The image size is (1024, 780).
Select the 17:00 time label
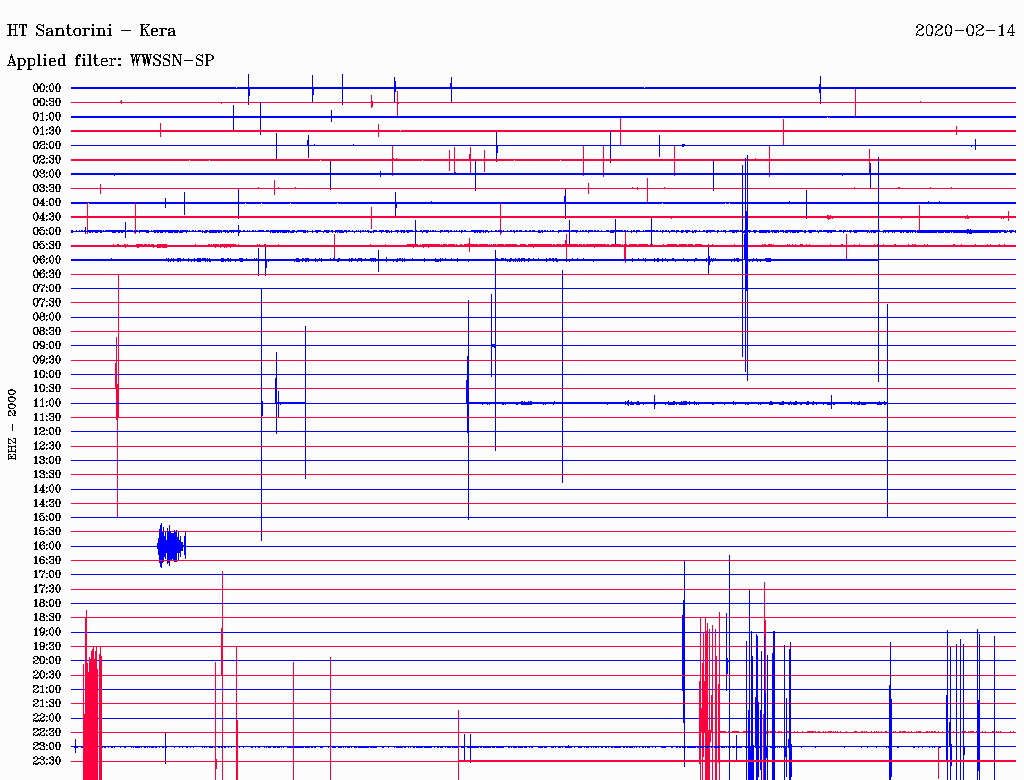[47, 574]
